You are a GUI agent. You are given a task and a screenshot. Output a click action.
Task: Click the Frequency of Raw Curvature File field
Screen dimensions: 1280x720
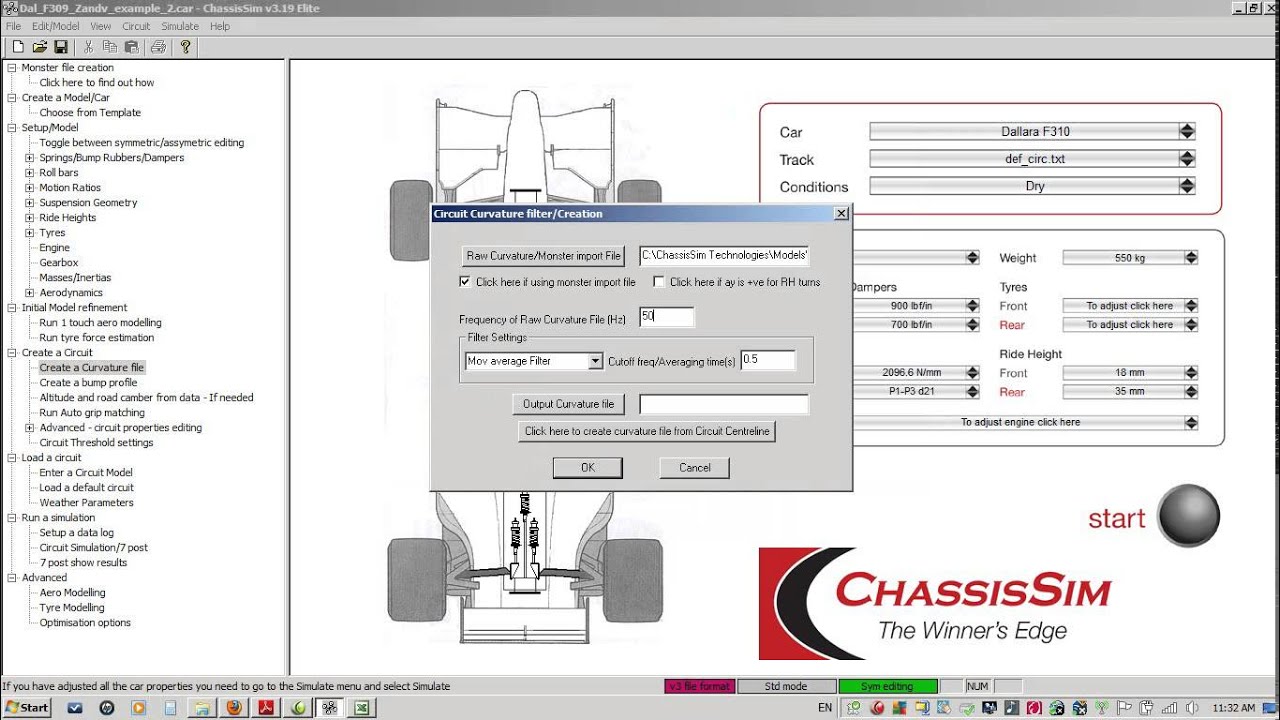666,316
